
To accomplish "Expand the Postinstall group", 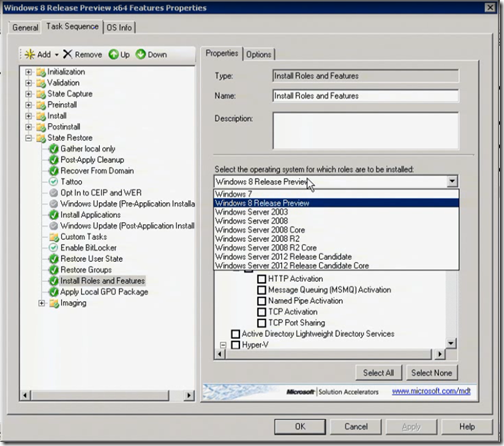I will click(x=29, y=127).
